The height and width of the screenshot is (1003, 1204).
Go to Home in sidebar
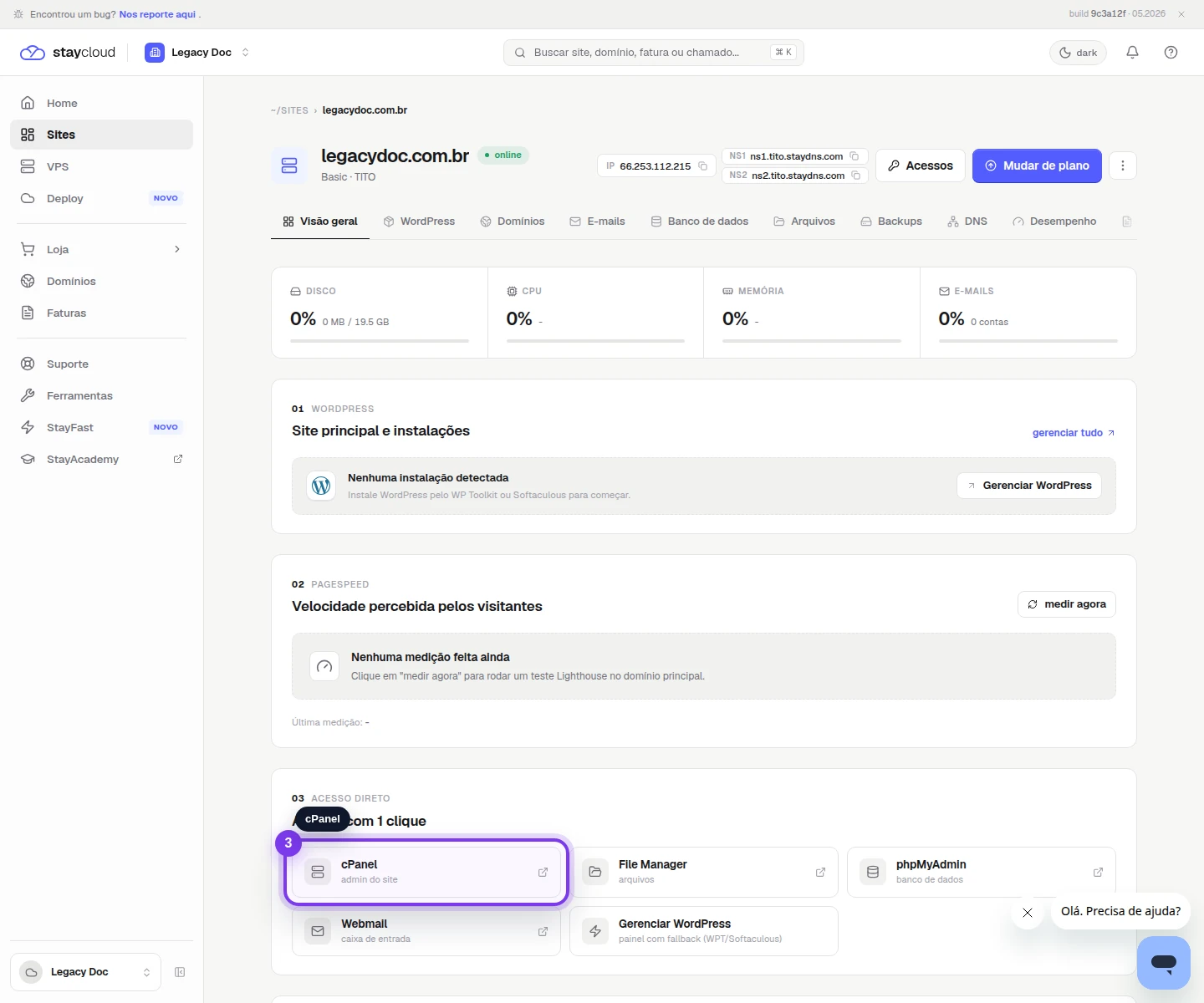[101, 103]
